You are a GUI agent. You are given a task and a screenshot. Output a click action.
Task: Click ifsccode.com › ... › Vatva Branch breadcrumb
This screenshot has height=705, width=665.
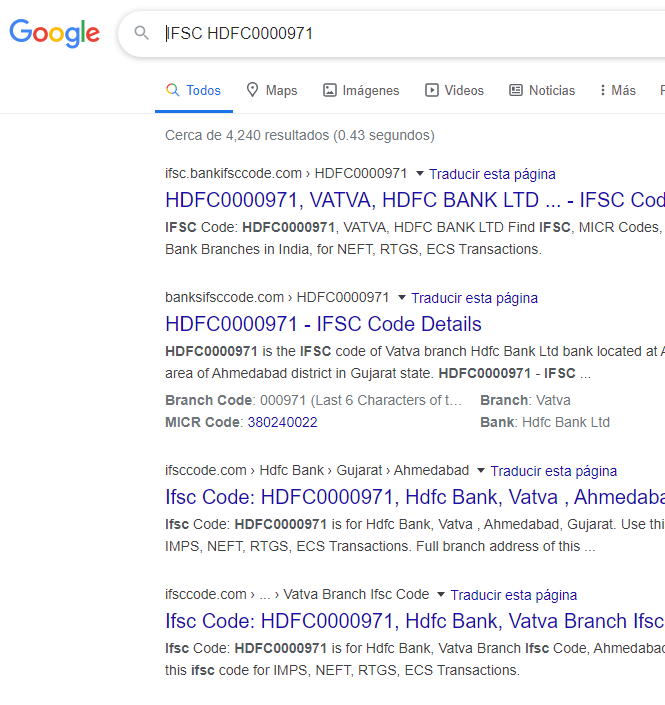(297, 595)
